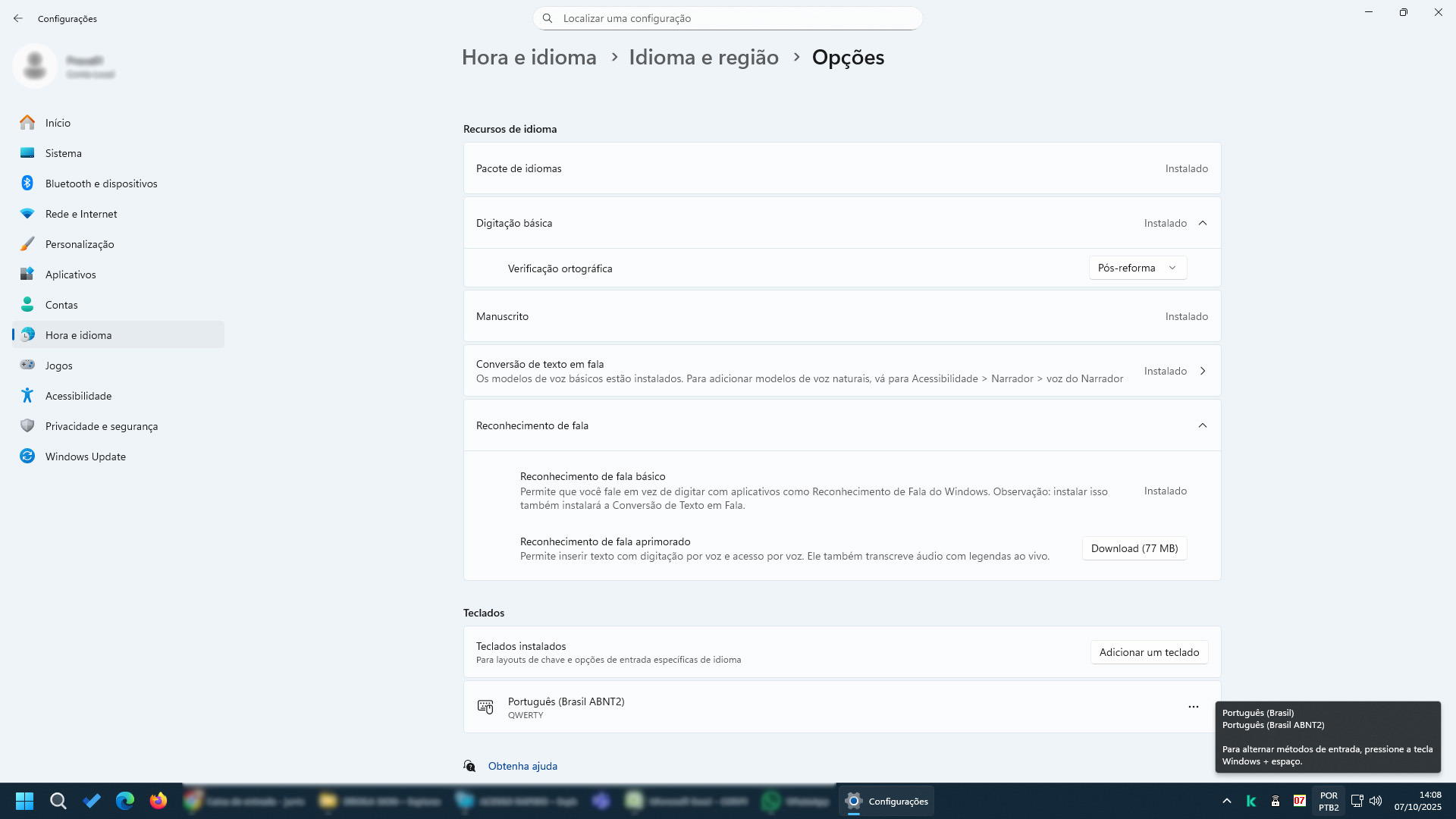
Task: Navigate to Hora e idioma breadcrumb
Action: pyautogui.click(x=529, y=58)
